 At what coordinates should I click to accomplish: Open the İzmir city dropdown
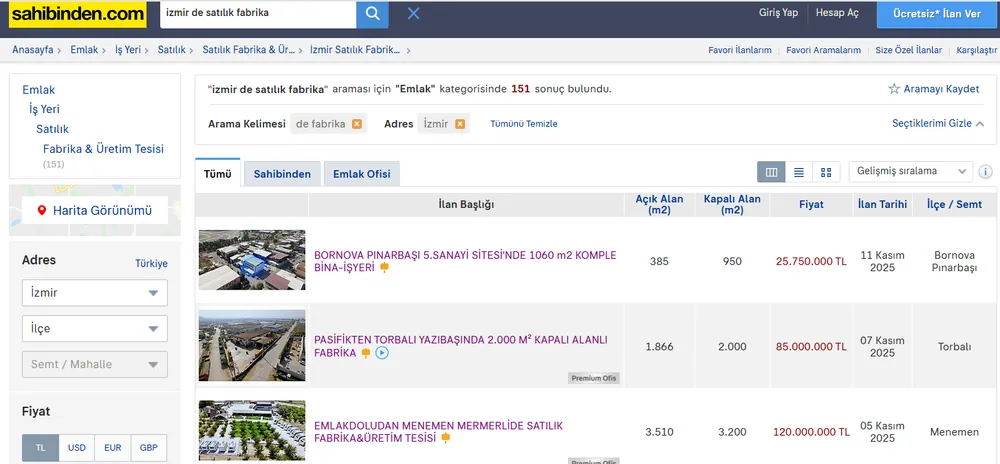coord(95,293)
